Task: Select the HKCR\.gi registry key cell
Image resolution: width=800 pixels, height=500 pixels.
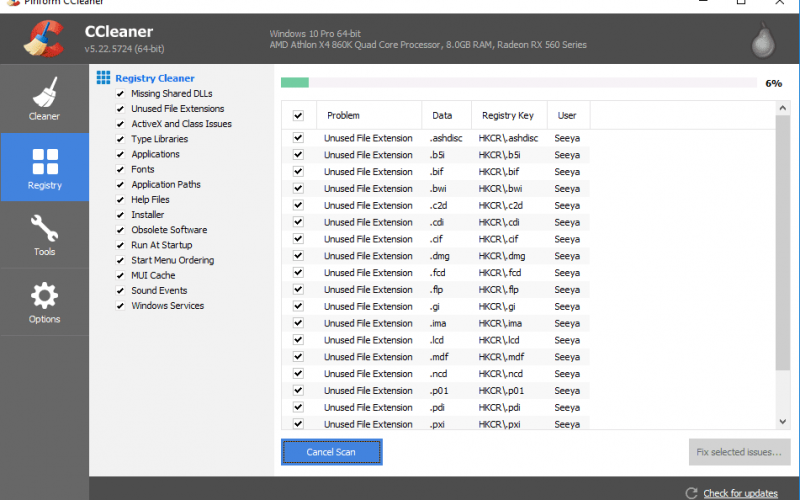Action: coord(496,306)
